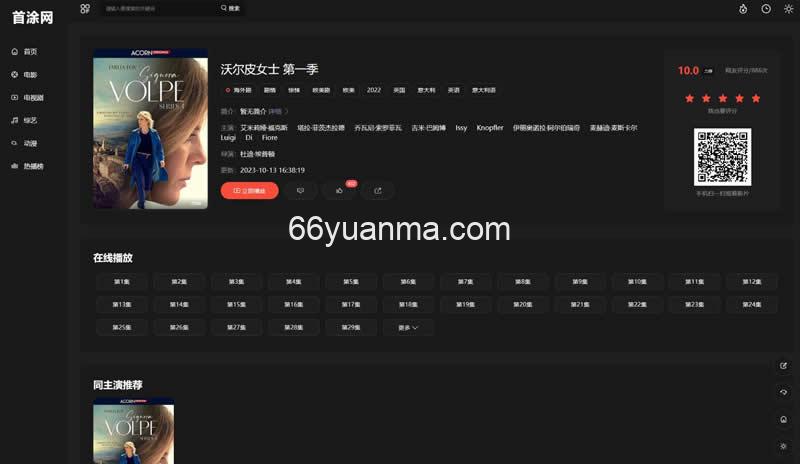Select the 2022 year tag

pyautogui.click(x=373, y=90)
